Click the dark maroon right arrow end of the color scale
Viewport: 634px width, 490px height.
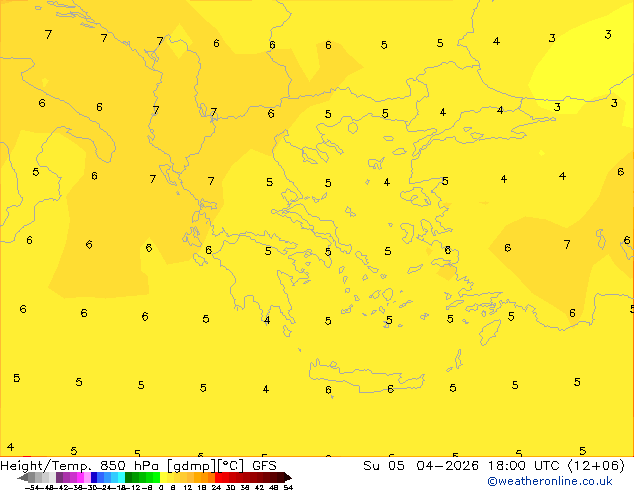tap(288, 477)
